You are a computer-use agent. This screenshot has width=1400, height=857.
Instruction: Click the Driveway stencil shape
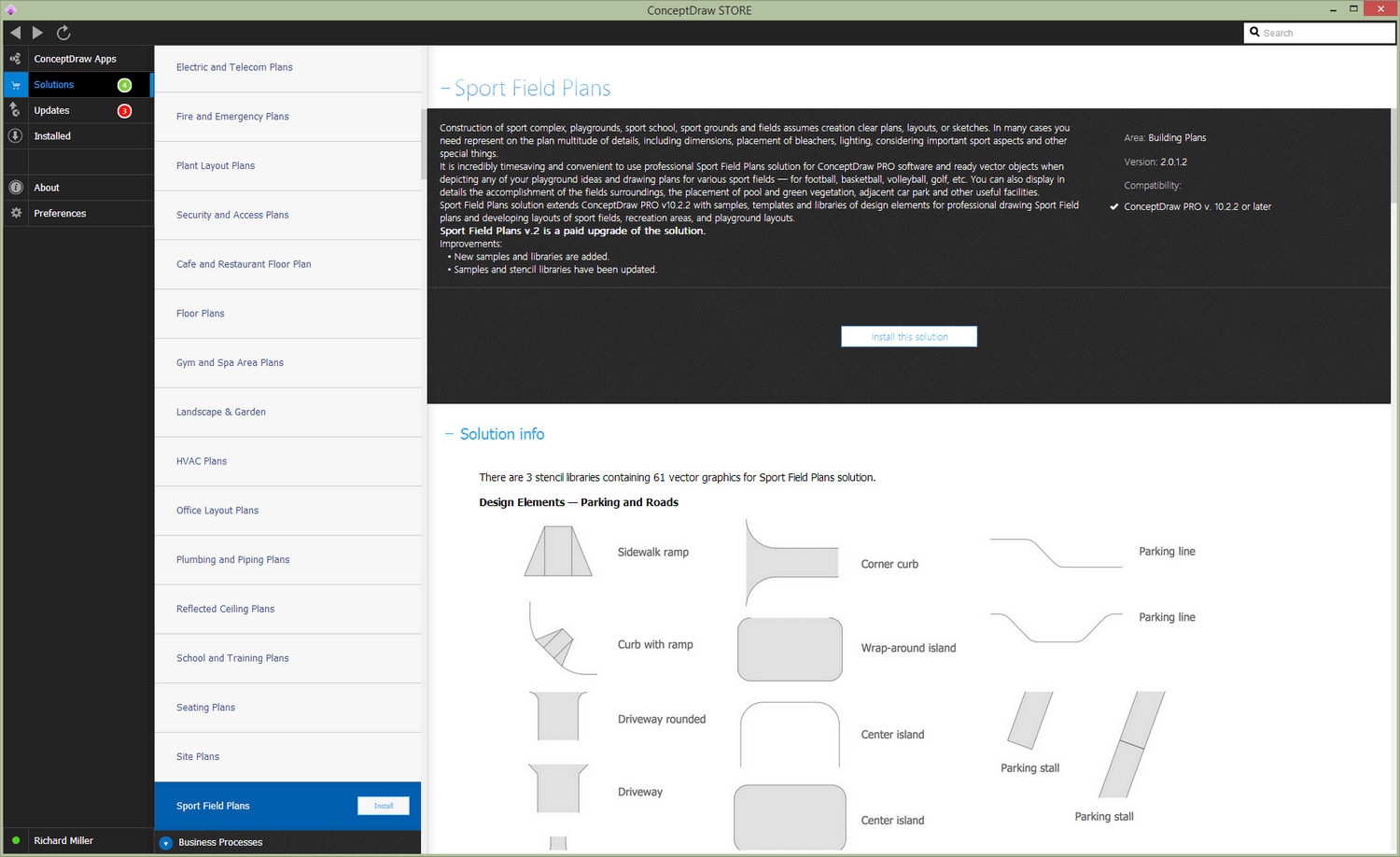[558, 789]
